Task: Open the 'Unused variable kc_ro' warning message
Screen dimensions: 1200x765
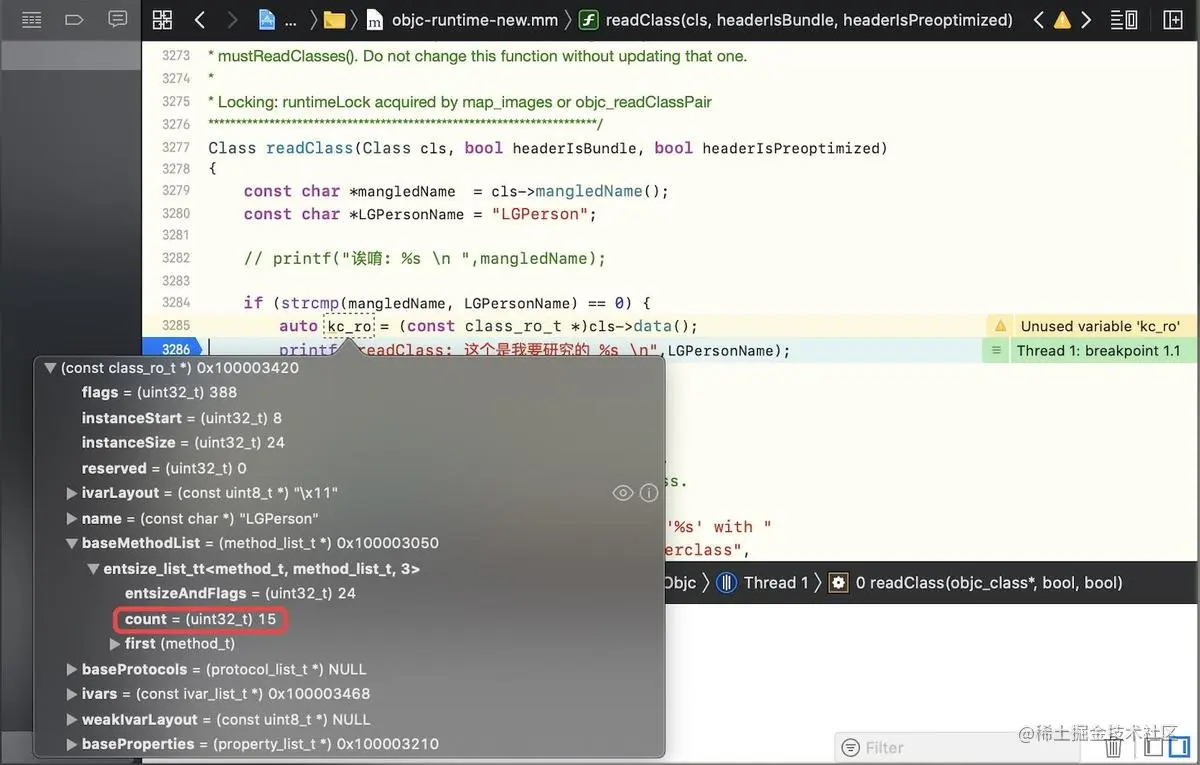Action: pyautogui.click(x=1100, y=326)
